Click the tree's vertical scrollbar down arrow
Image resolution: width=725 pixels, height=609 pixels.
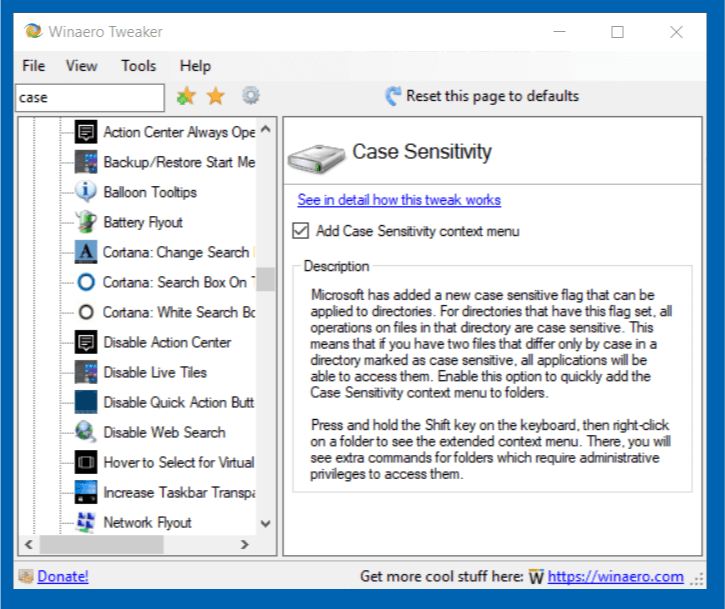(x=266, y=524)
